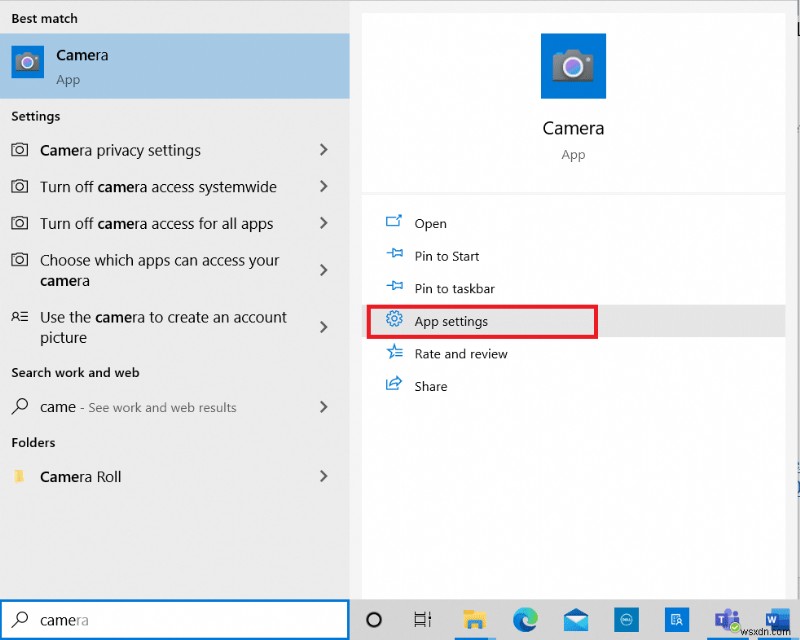Open Mail app from the taskbar
The width and height of the screenshot is (800, 640).
tap(574, 619)
